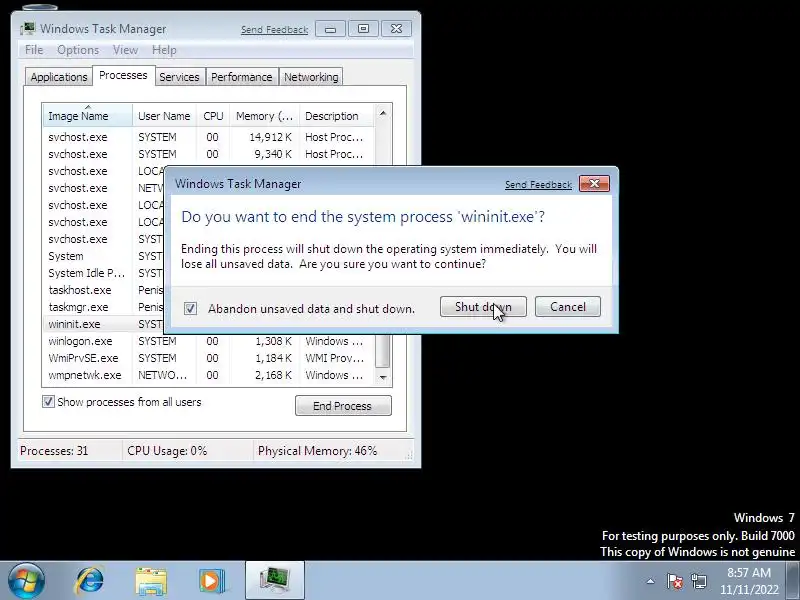
Task: Click the Show desktop strip
Action: click(x=794, y=581)
